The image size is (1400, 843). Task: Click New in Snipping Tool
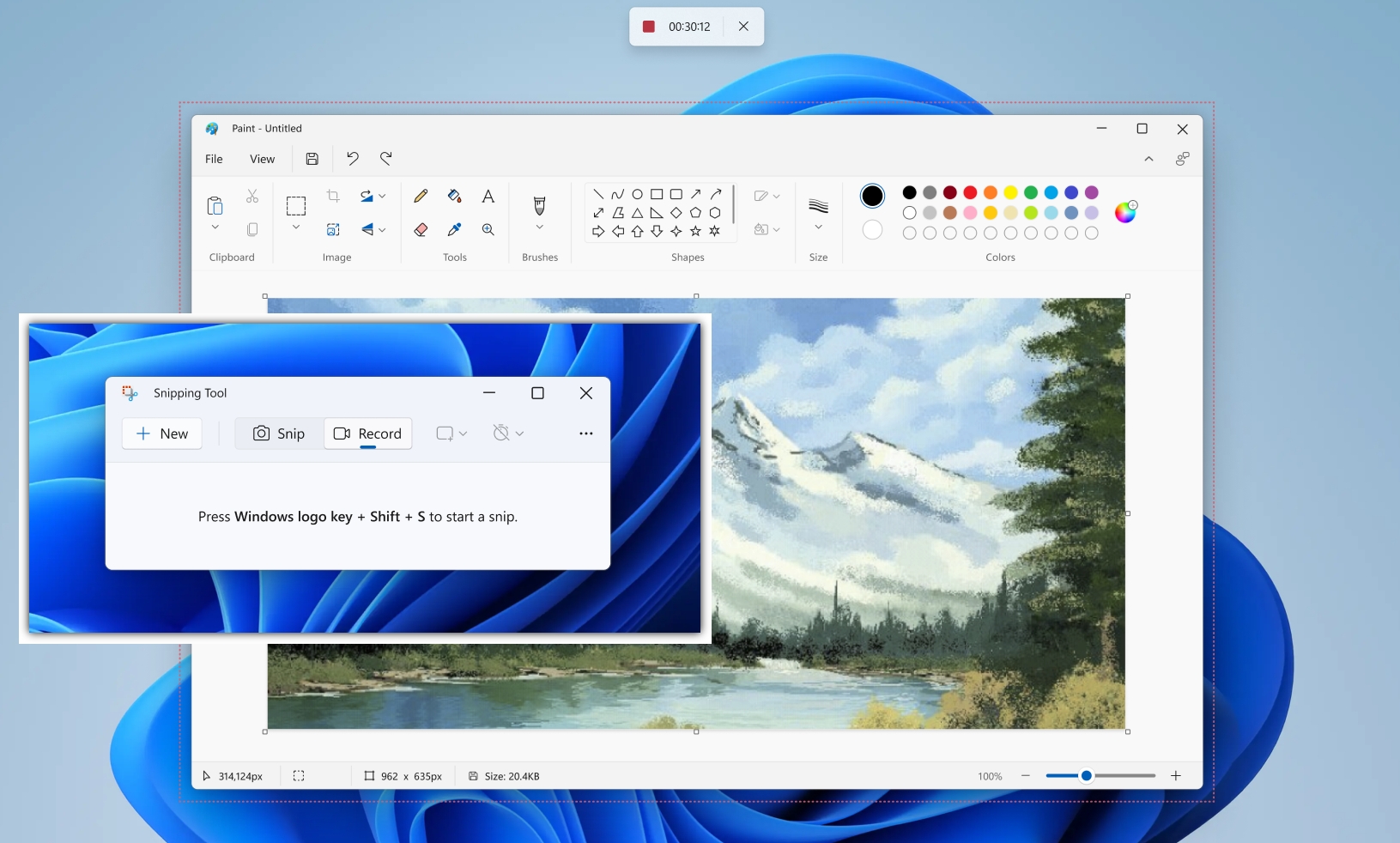point(162,434)
